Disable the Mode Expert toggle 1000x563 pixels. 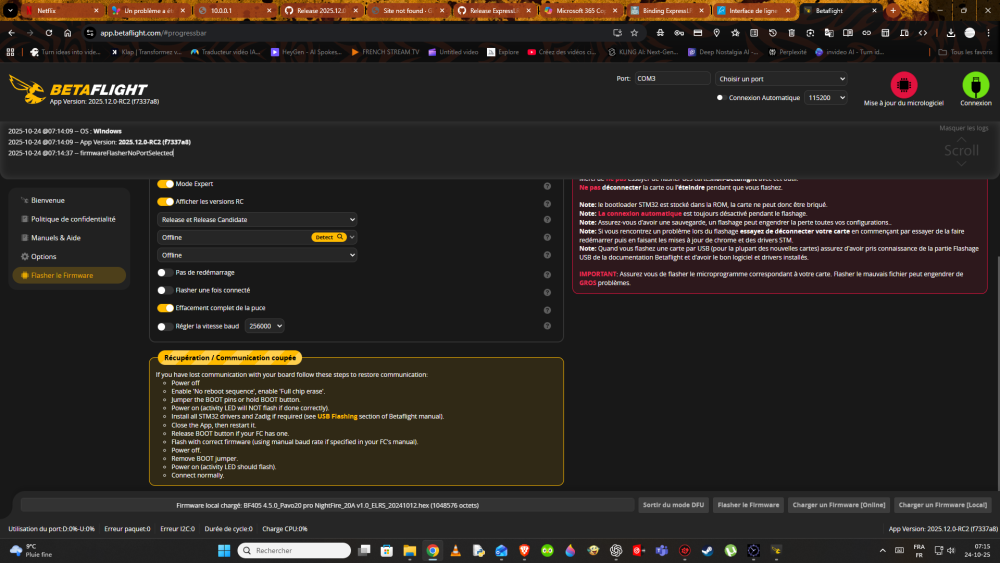(x=166, y=184)
